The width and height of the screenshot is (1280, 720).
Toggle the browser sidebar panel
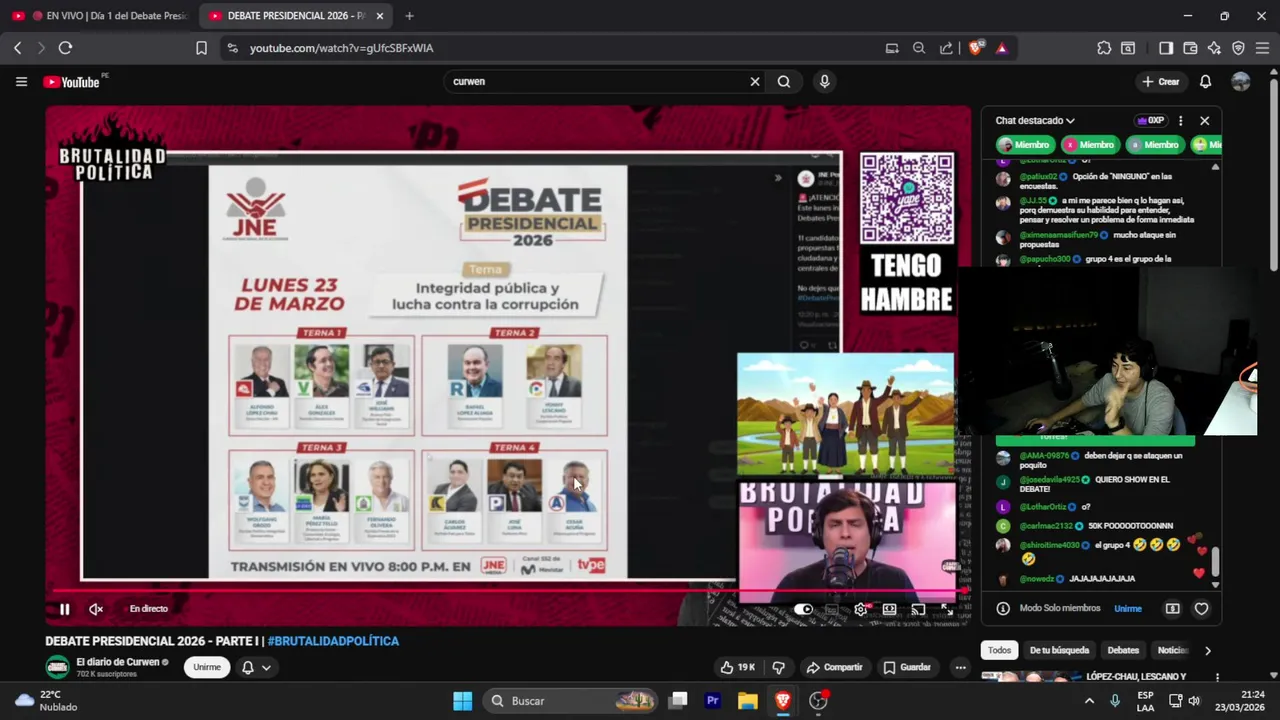pyautogui.click(x=1166, y=48)
